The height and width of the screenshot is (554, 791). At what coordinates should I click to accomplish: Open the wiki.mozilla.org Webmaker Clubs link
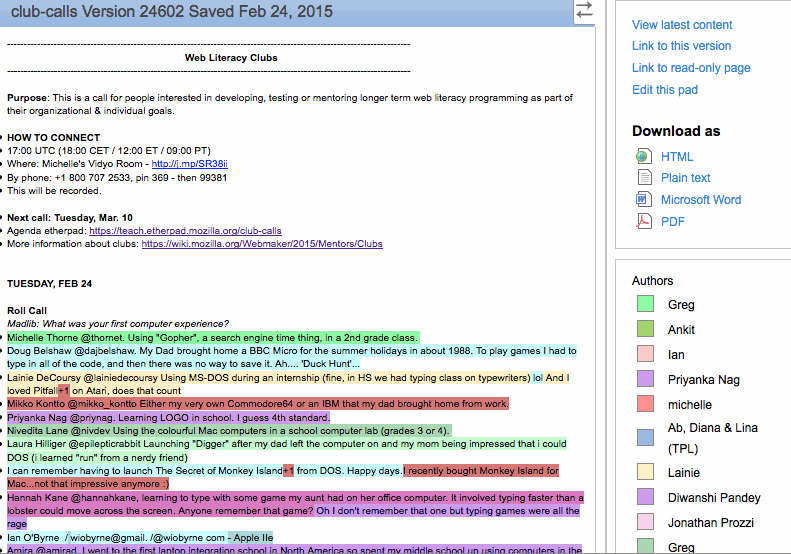pos(262,244)
